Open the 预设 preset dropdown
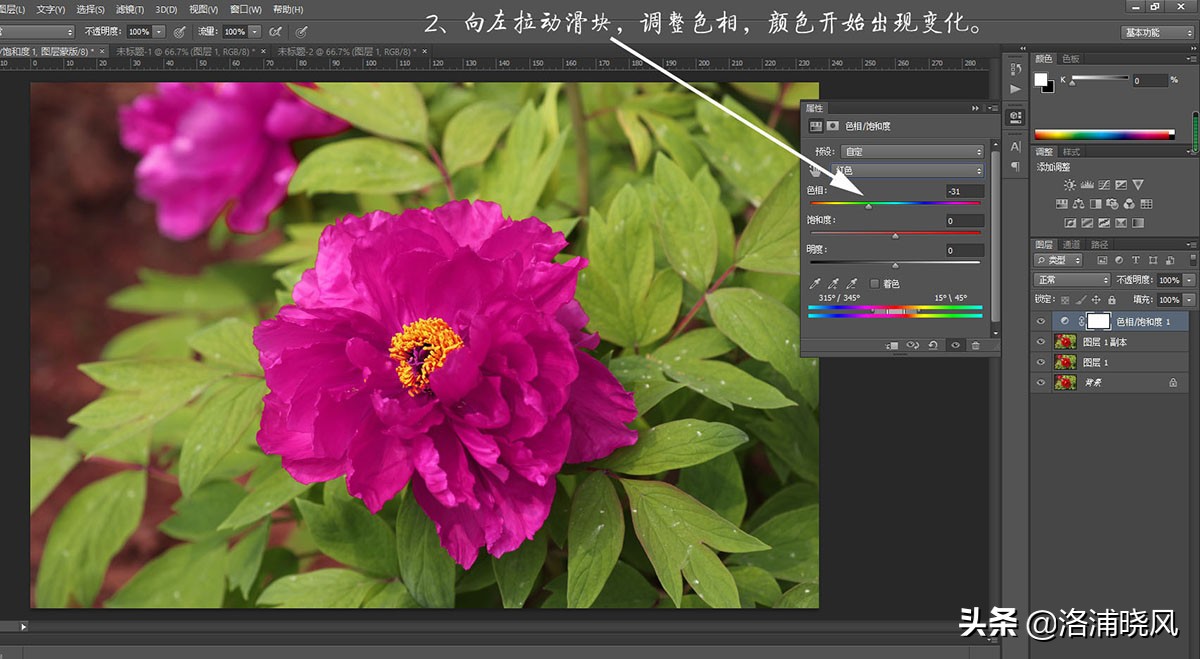 point(911,152)
